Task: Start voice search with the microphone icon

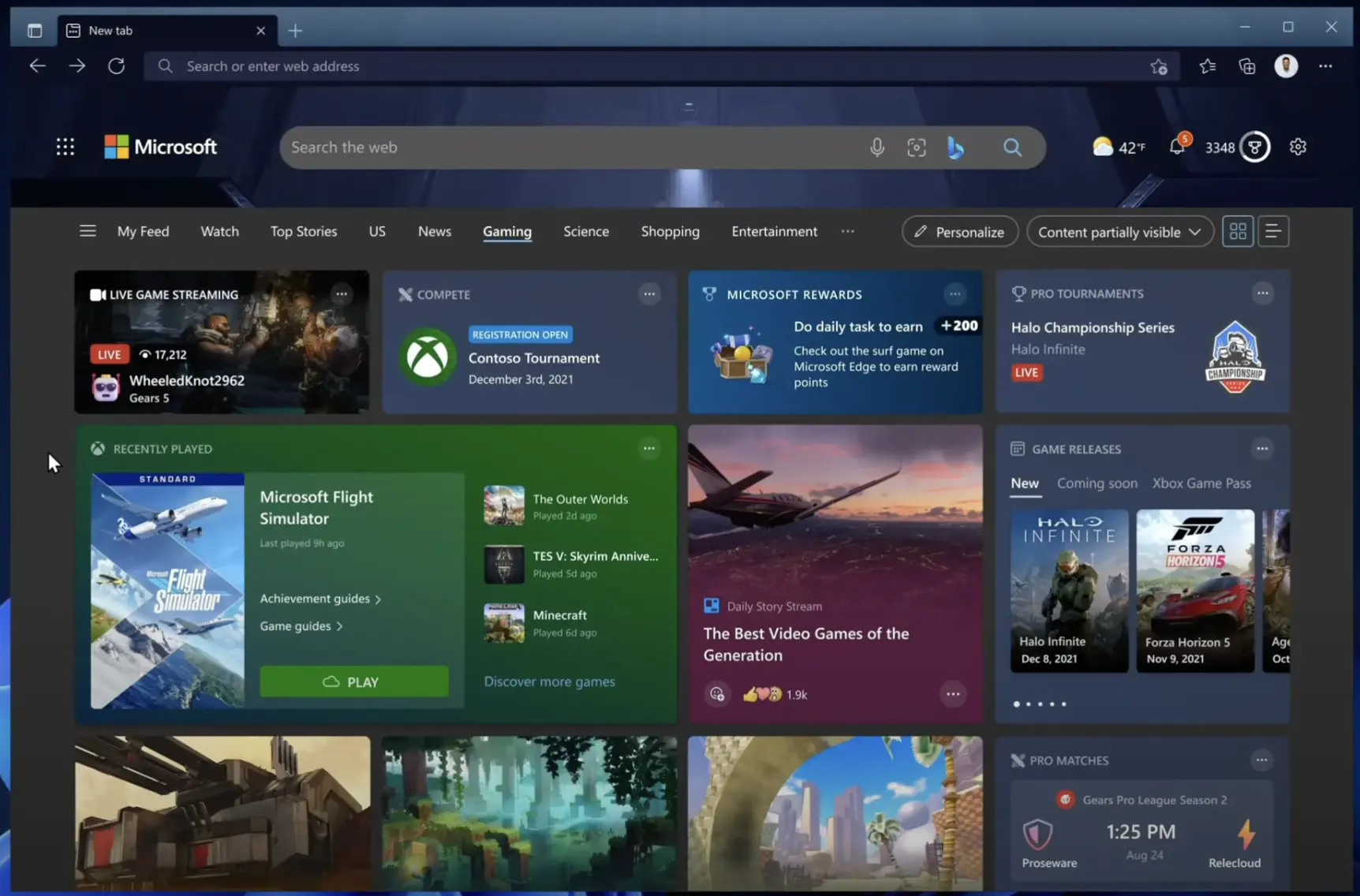Action: coord(876,147)
